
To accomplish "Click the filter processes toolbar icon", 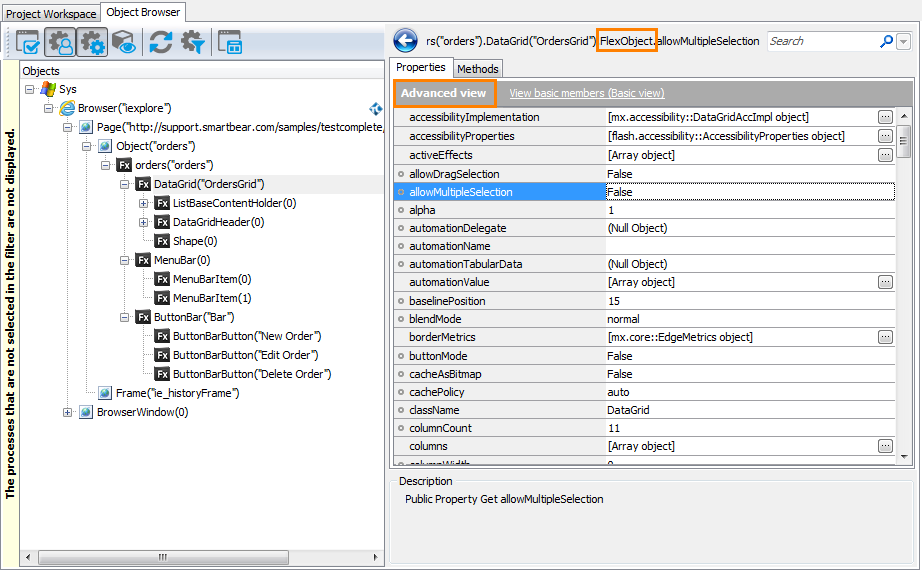I will tap(192, 42).
